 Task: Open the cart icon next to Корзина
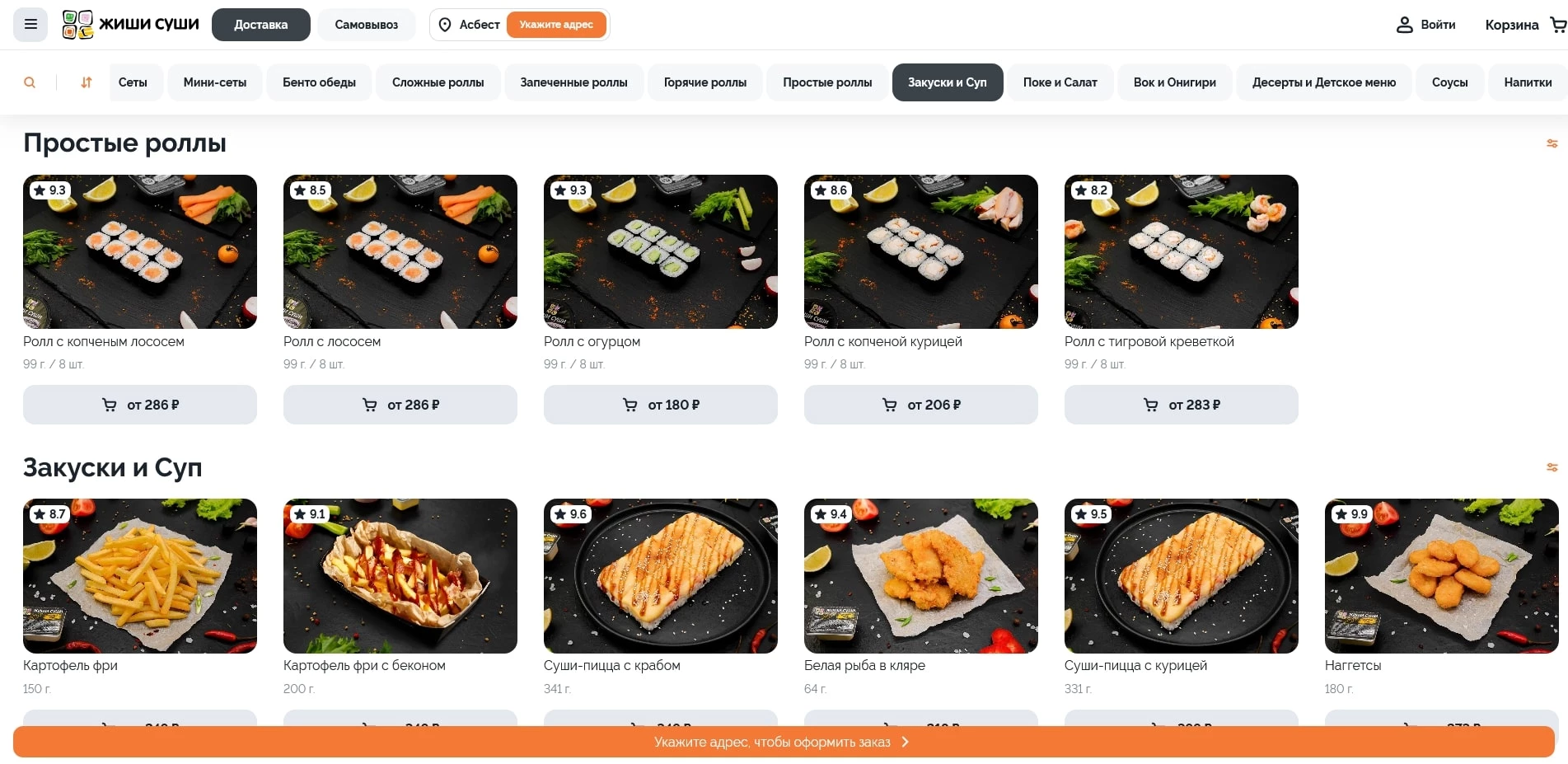(x=1558, y=25)
